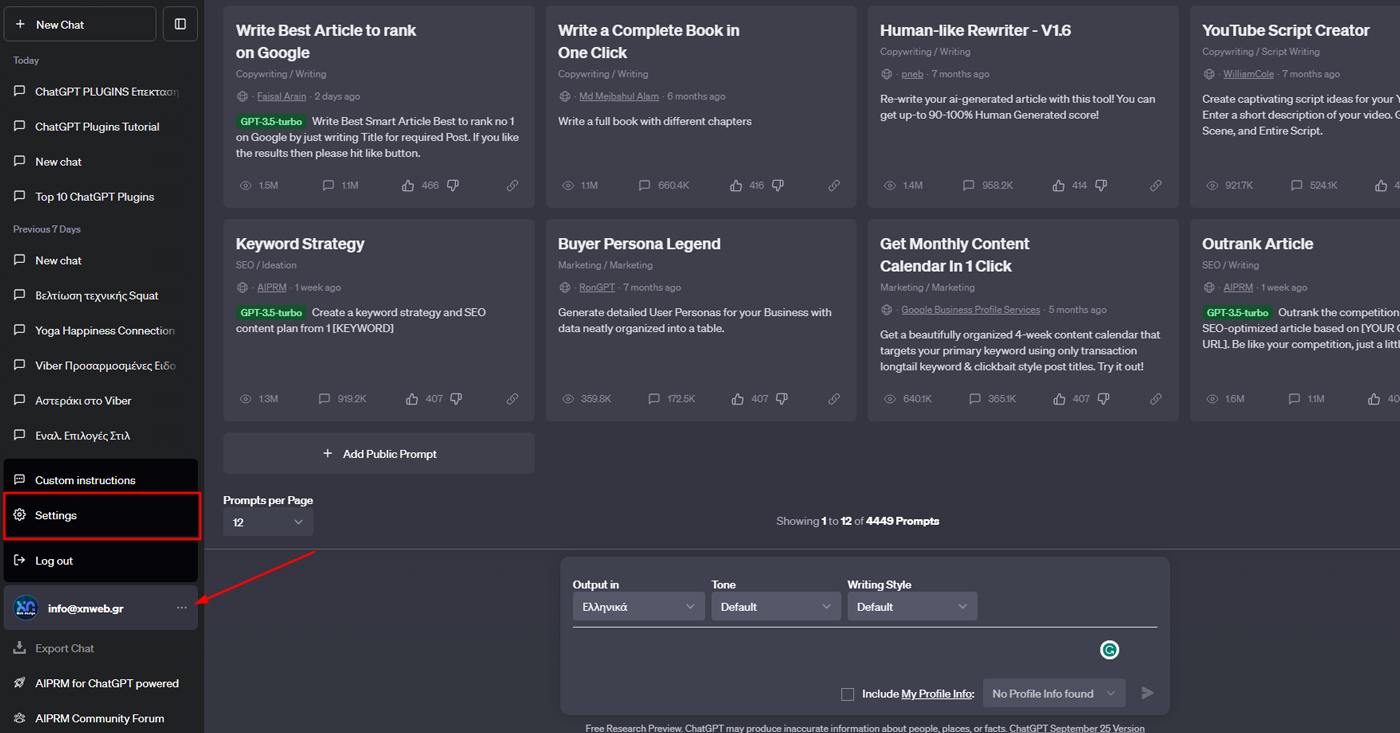Copy link icon on Write Best Article card

click(512, 186)
